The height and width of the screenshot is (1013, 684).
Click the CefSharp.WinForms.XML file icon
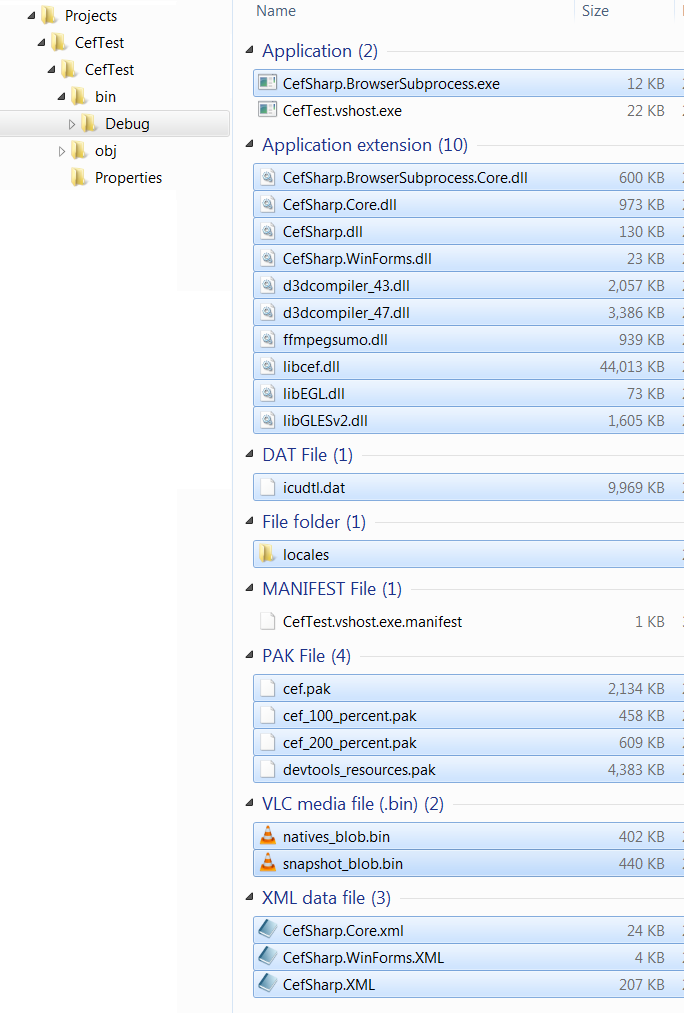267,957
